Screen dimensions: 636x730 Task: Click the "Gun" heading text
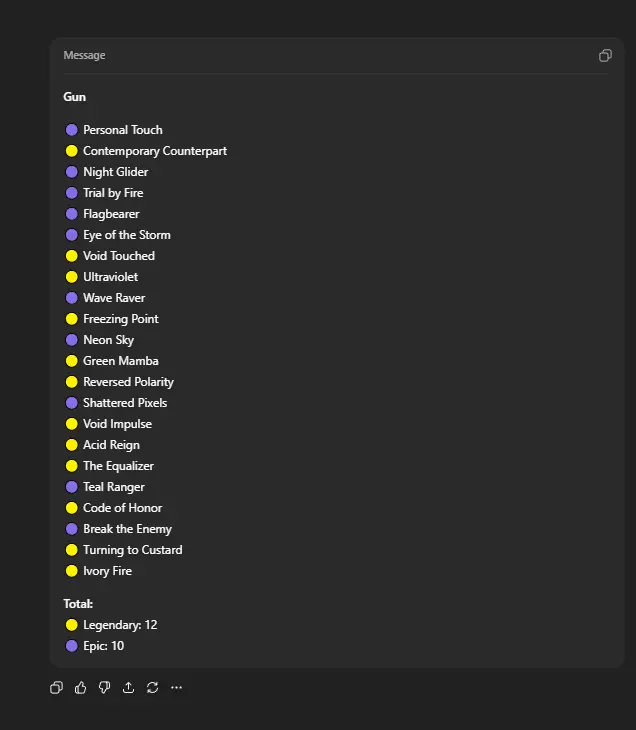point(75,97)
